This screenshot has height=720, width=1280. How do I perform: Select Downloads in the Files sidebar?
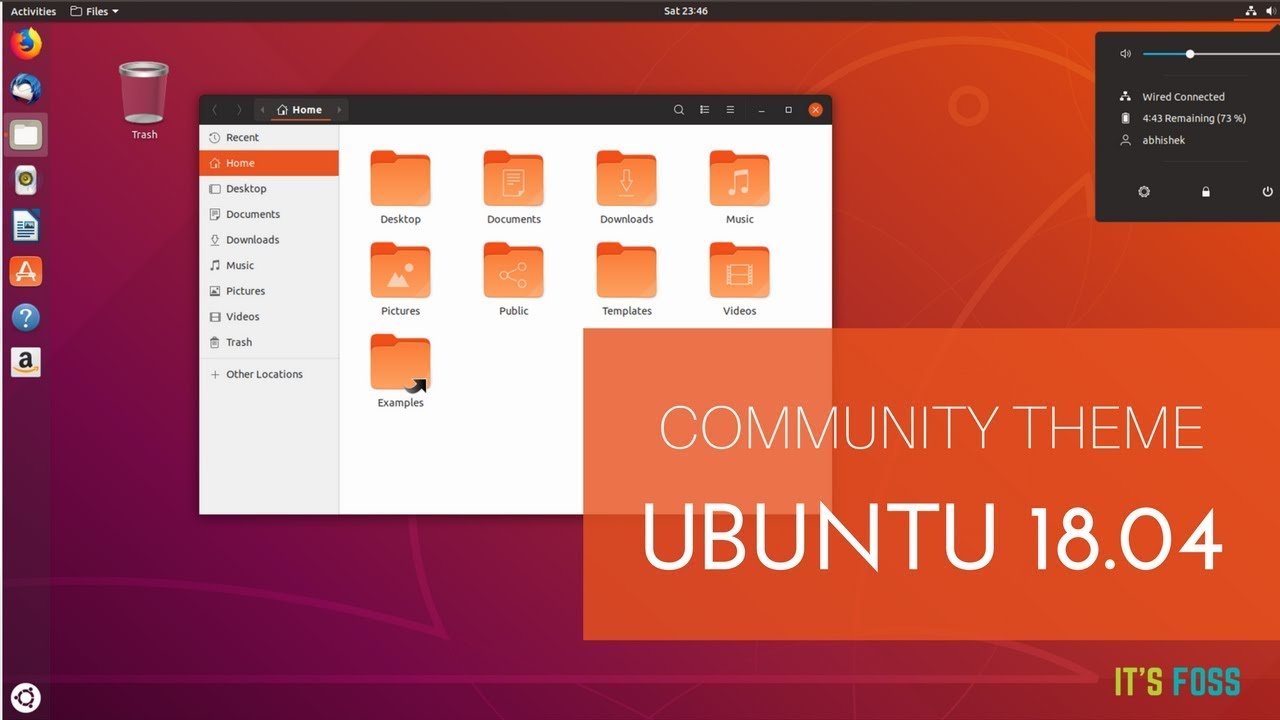coord(251,239)
